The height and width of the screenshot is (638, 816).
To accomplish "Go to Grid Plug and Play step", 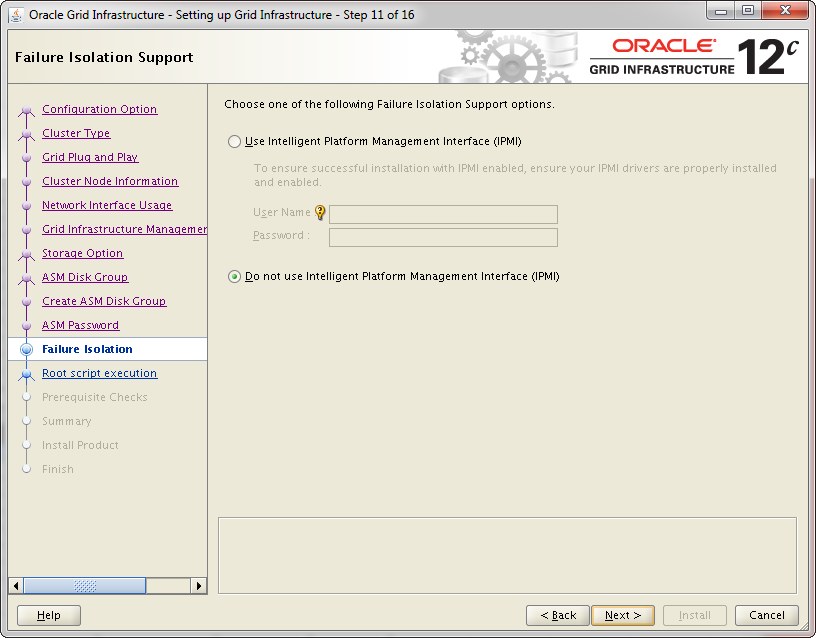I will click(90, 157).
